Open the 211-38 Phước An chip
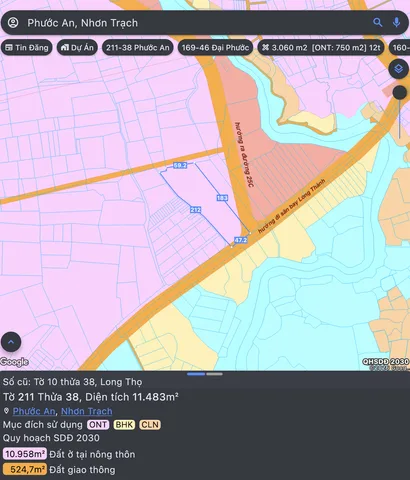This screenshot has width=410, height=480. pyautogui.click(x=138, y=48)
